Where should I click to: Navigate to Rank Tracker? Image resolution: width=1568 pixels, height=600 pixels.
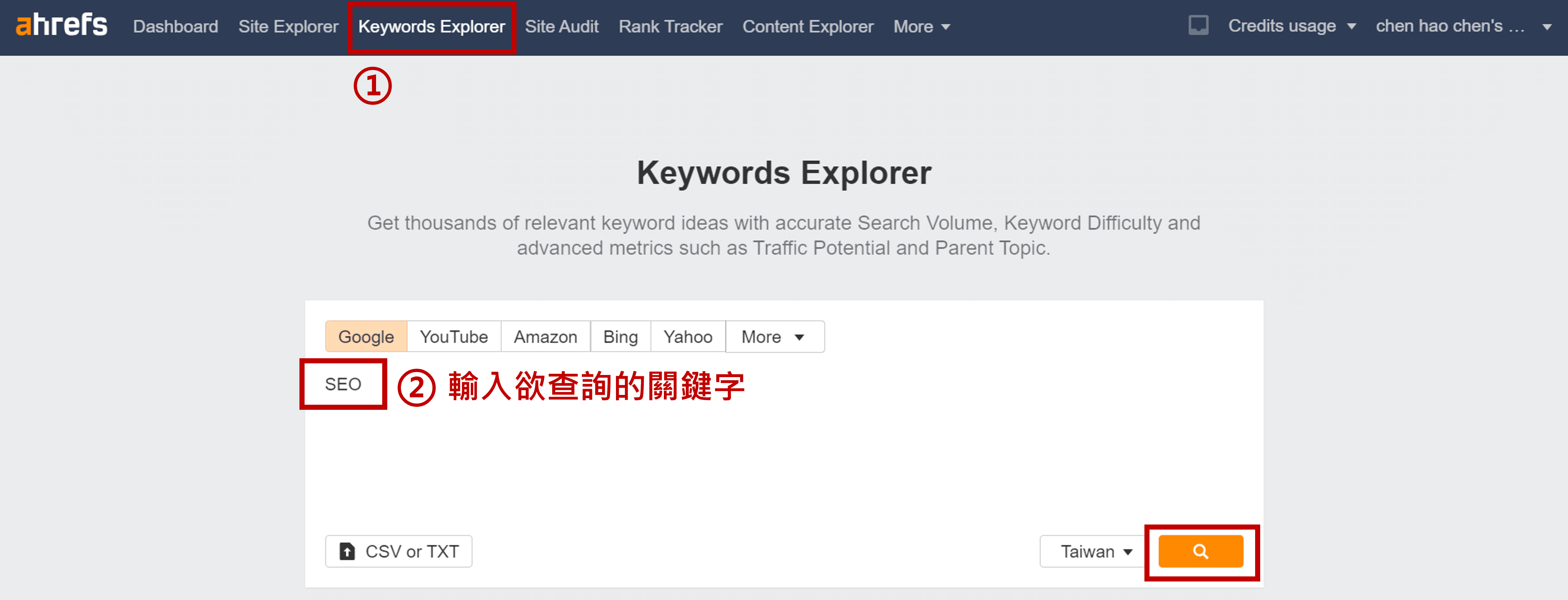click(670, 27)
